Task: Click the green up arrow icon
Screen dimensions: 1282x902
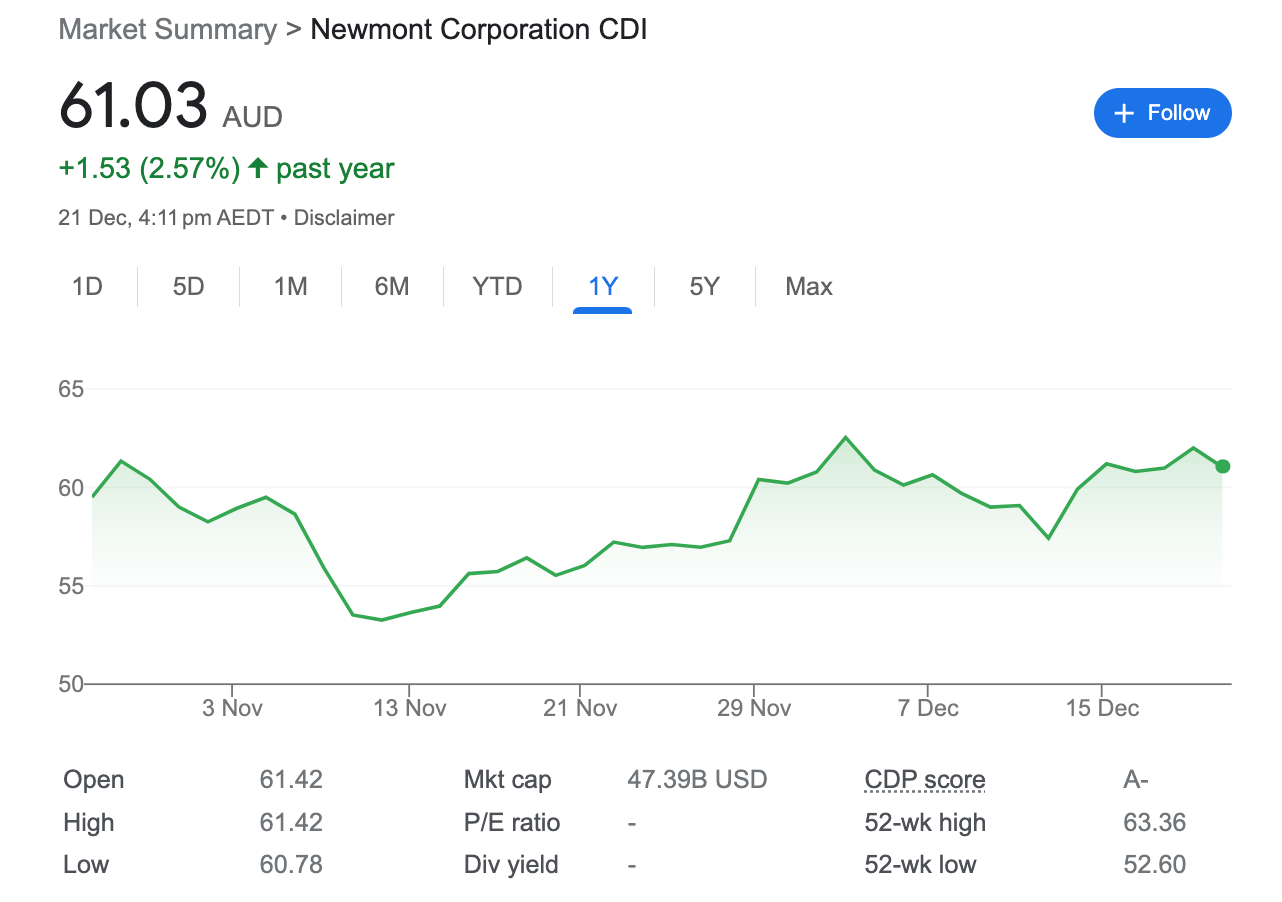Action: coord(258,168)
